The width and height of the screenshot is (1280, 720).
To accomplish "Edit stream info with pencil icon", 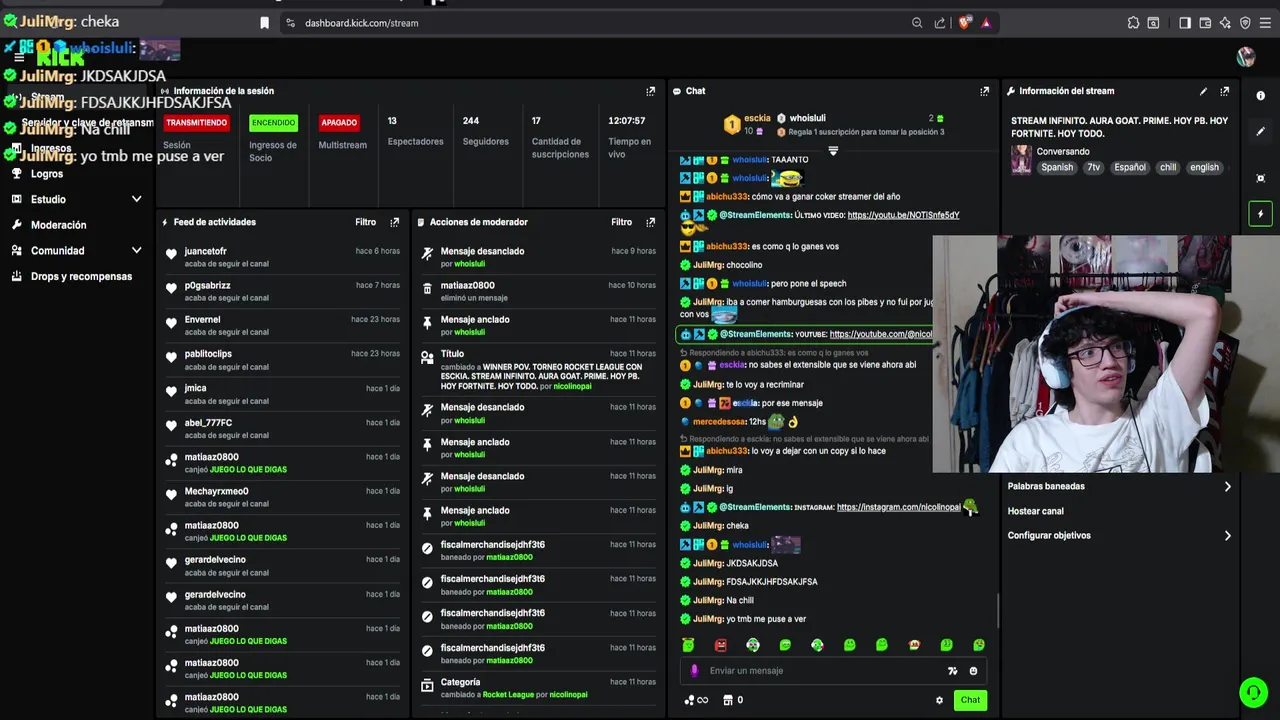I will pos(1203,91).
